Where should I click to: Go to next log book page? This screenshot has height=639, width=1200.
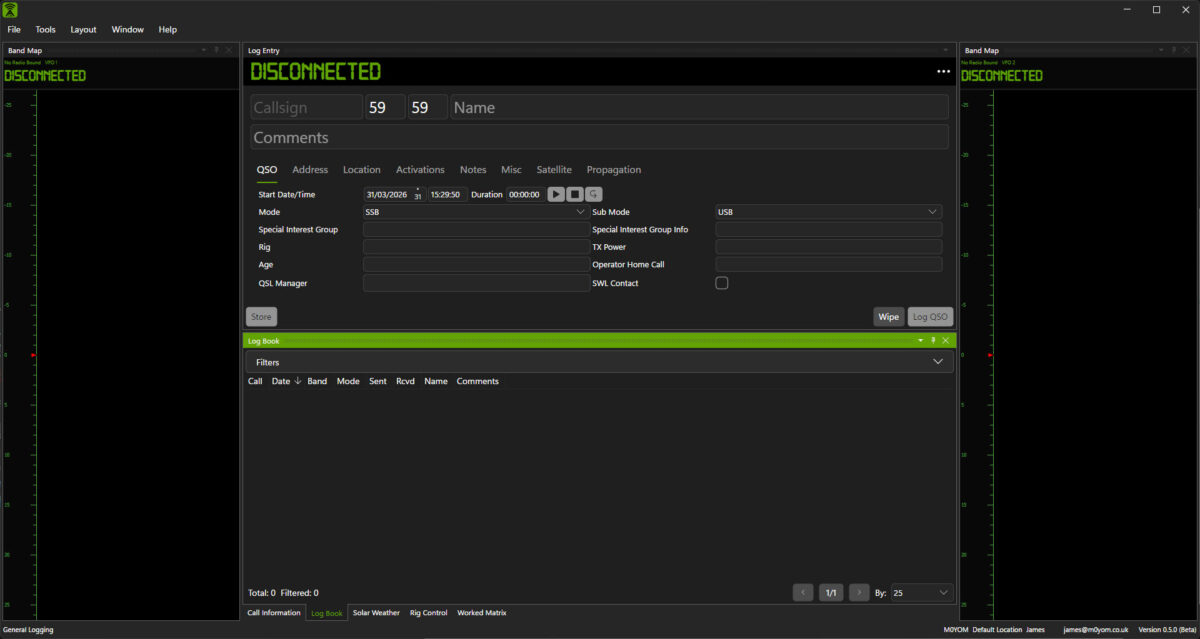point(859,593)
